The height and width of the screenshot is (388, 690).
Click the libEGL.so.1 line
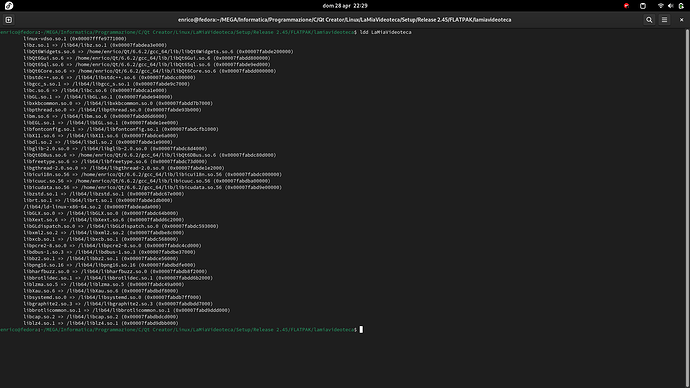point(101,123)
